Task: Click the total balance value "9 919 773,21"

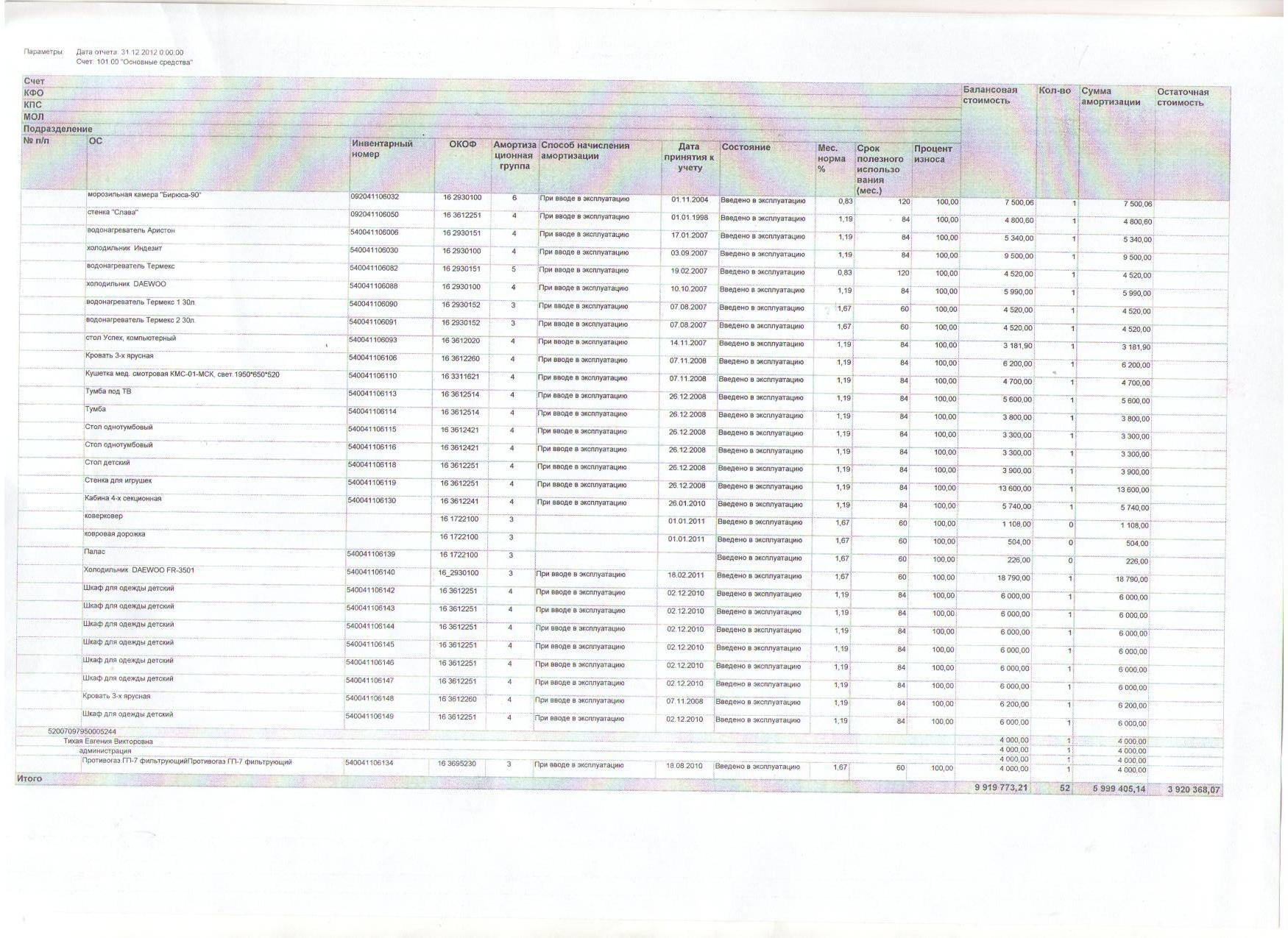Action: click(x=1001, y=787)
